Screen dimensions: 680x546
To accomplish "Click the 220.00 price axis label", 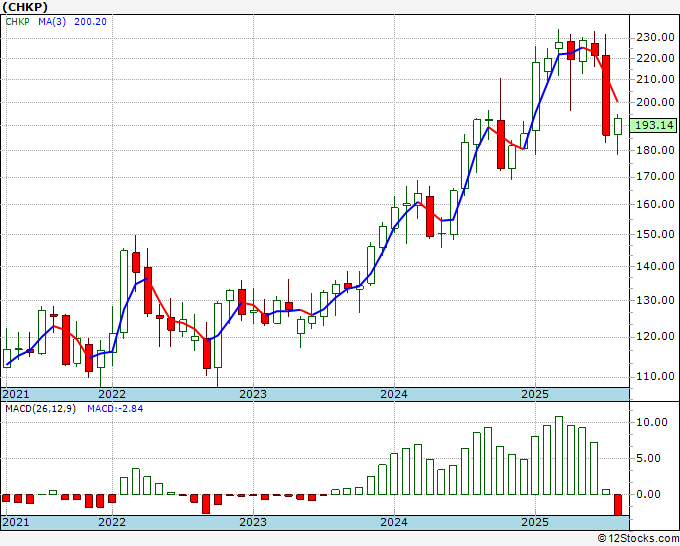I will tap(655, 58).
